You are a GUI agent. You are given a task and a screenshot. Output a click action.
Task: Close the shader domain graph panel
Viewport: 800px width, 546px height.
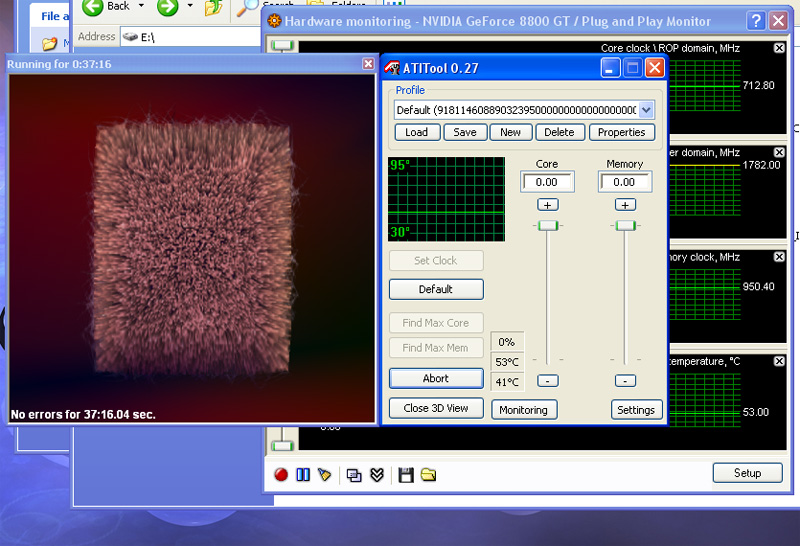pyautogui.click(x=779, y=152)
